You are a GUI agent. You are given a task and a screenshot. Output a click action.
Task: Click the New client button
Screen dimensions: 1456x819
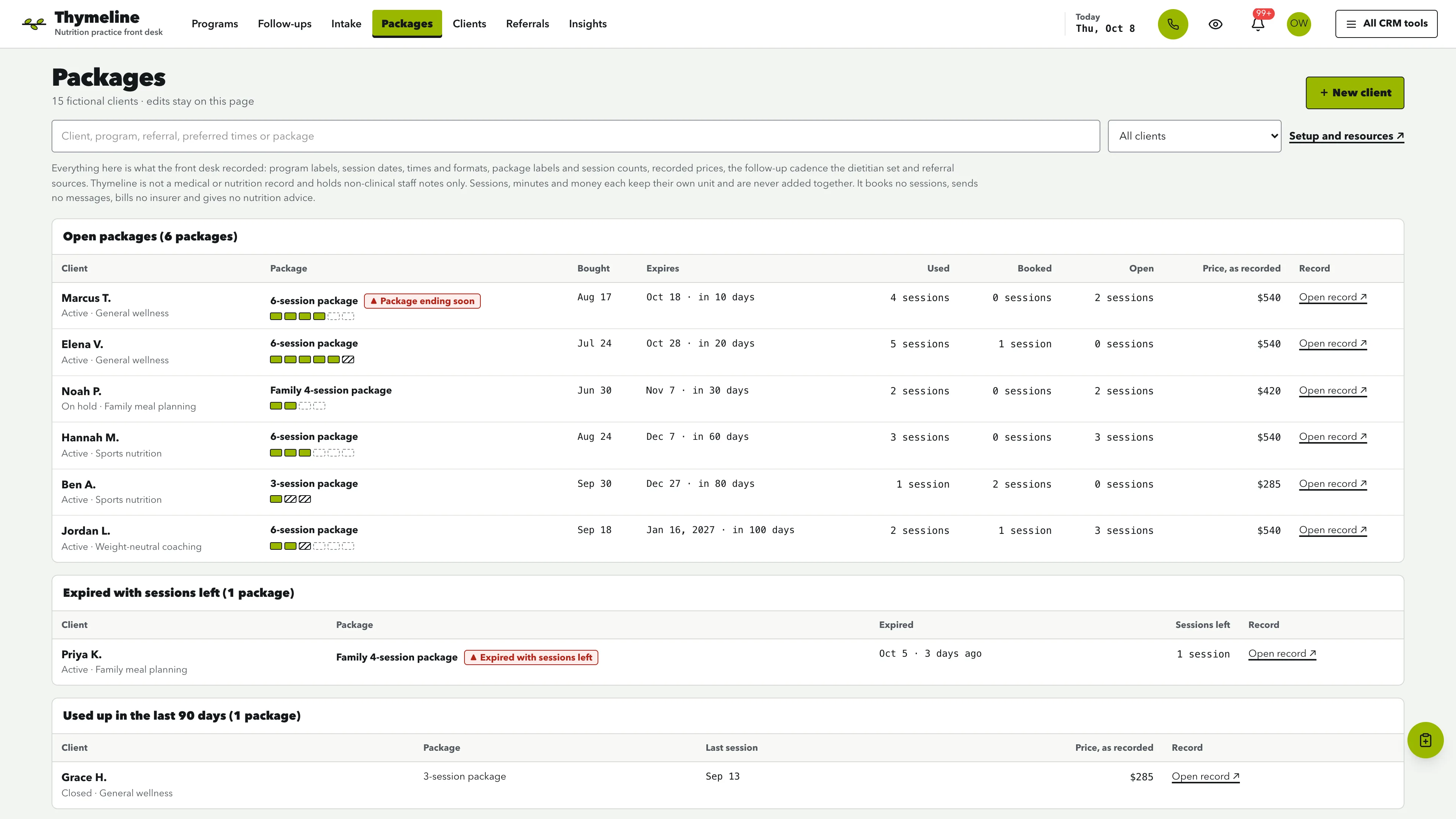click(x=1355, y=93)
